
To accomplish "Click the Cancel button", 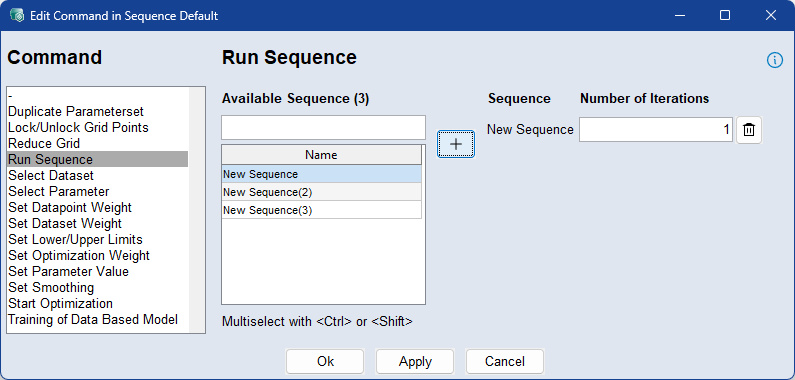I will pos(504,361).
